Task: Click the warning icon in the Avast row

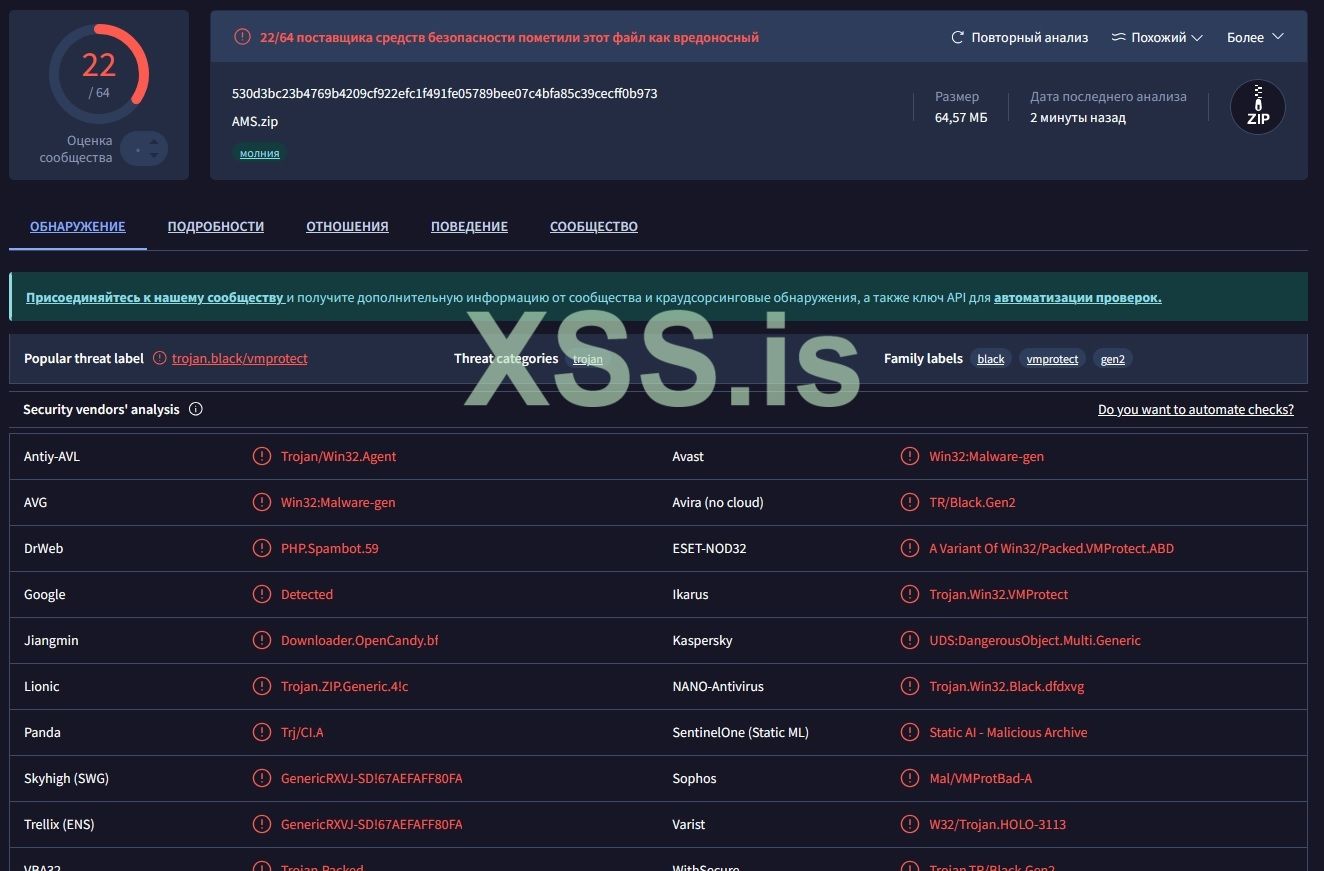Action: click(x=910, y=456)
